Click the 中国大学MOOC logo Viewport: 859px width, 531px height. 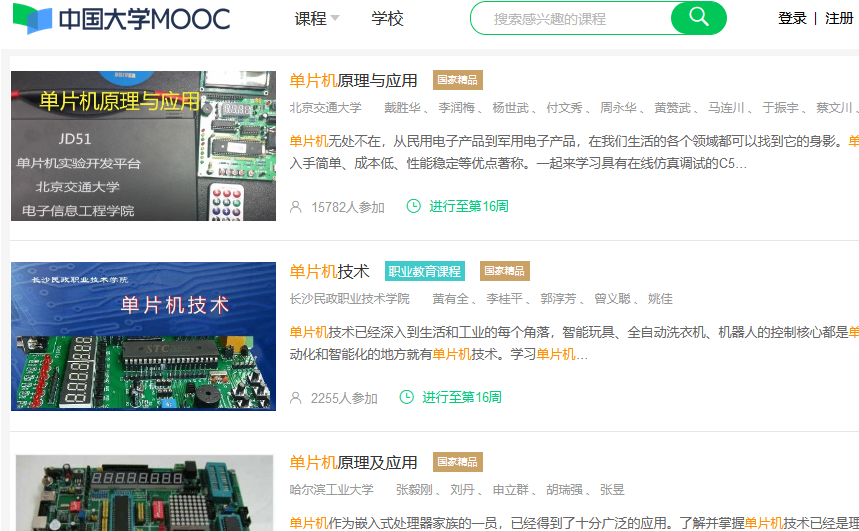point(121,19)
